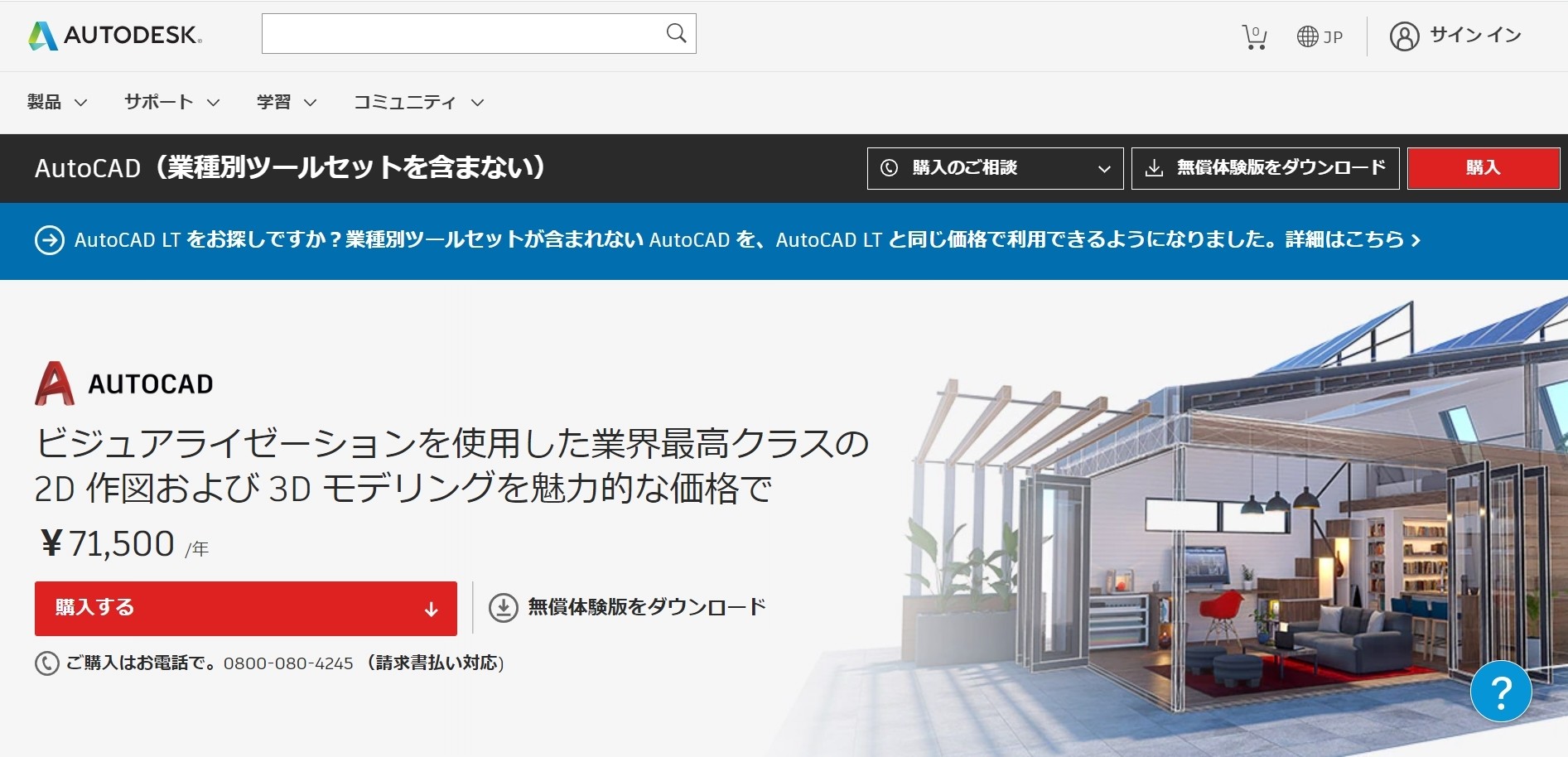This screenshot has width=1568, height=757.
Task: Click the AutoCAD red A product logo
Action: tap(55, 383)
